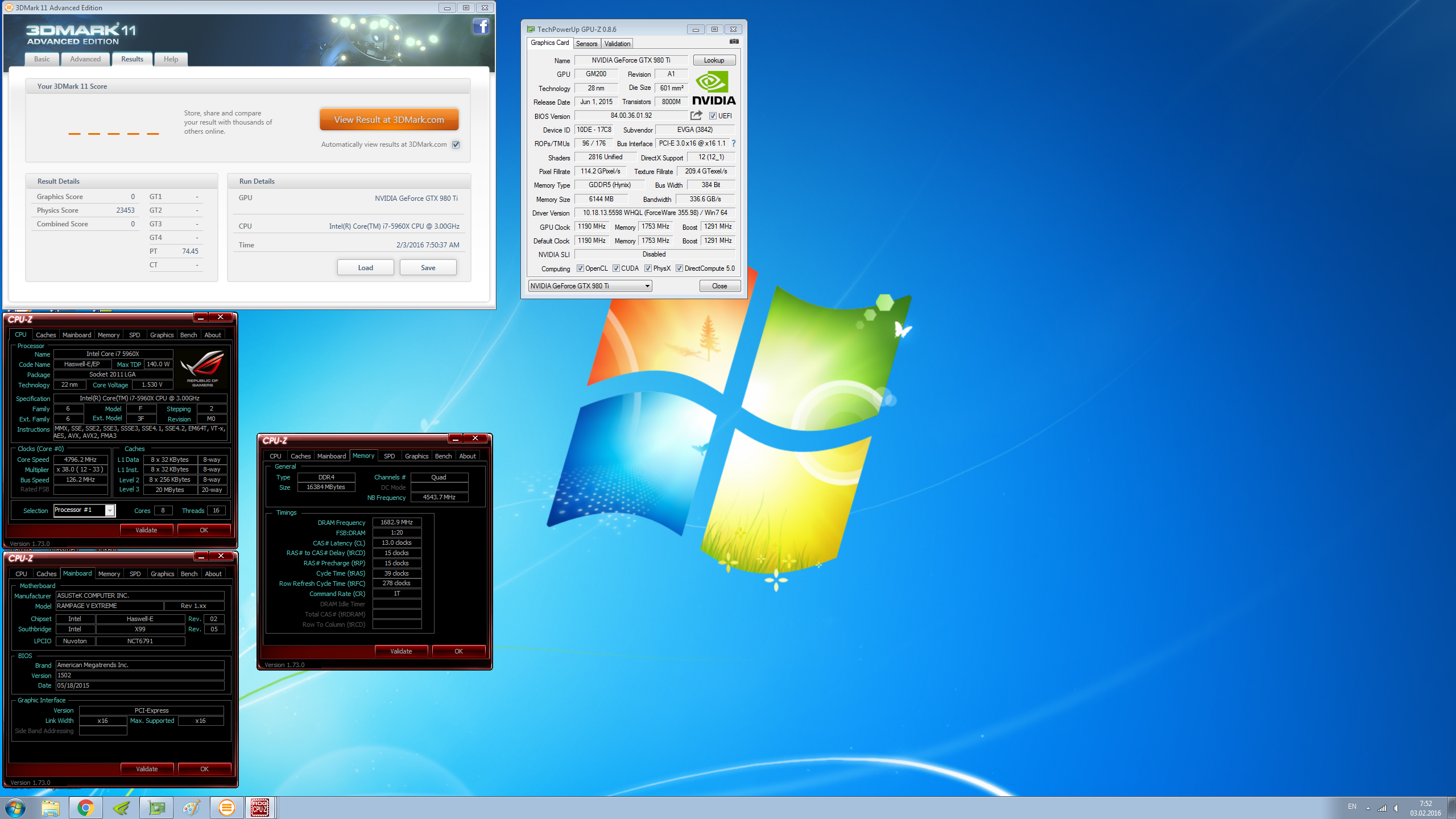The image size is (1456, 819).
Task: Click the Lookup button in GPU-Z
Action: (714, 60)
